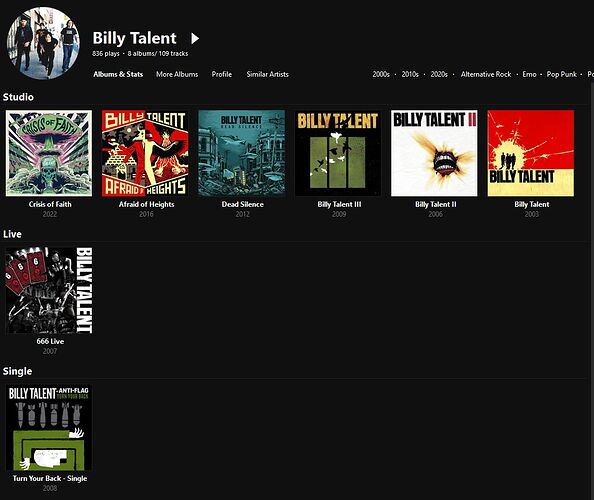Open the Afraid of Heights album cover

[x=145, y=153]
